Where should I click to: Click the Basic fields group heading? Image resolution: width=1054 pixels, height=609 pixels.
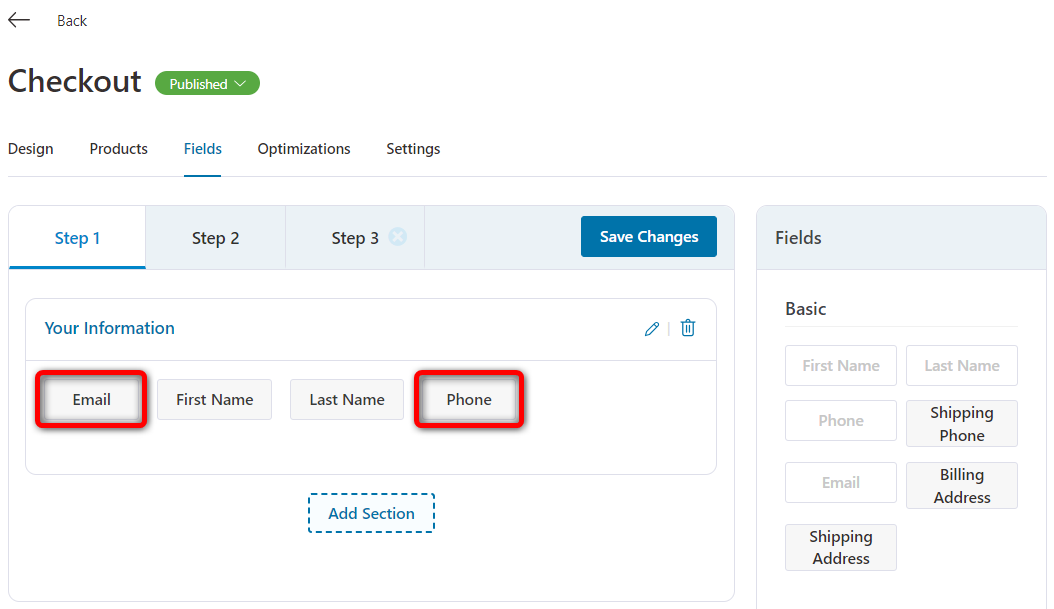(x=805, y=309)
